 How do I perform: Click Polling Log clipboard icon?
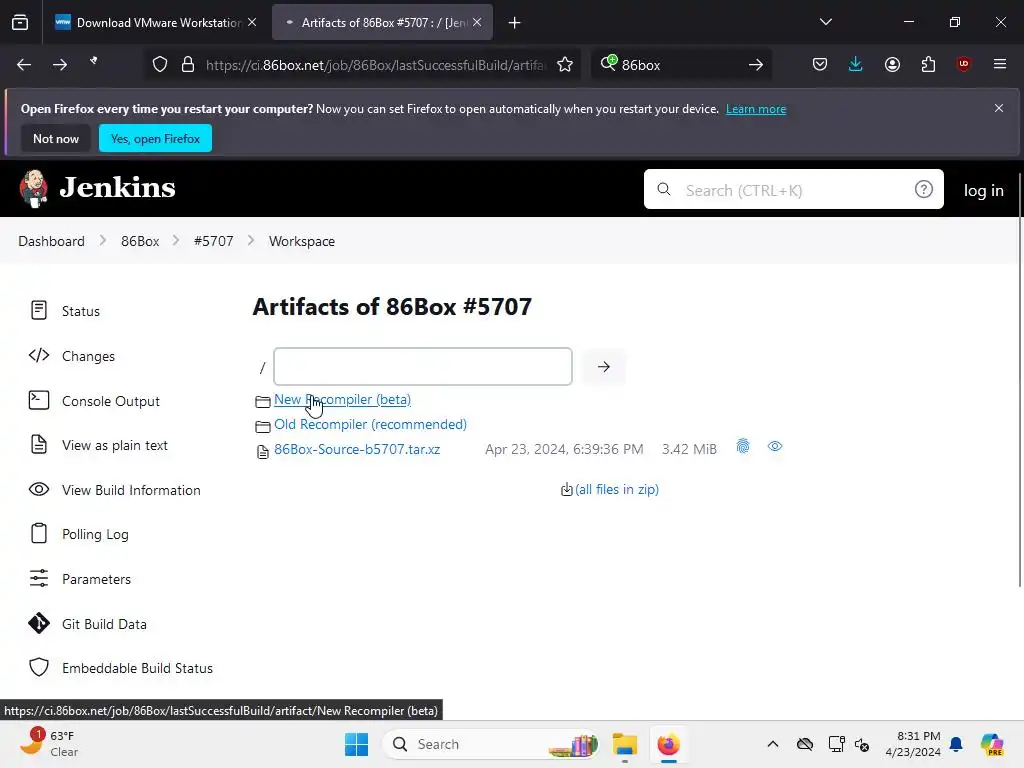coord(39,534)
